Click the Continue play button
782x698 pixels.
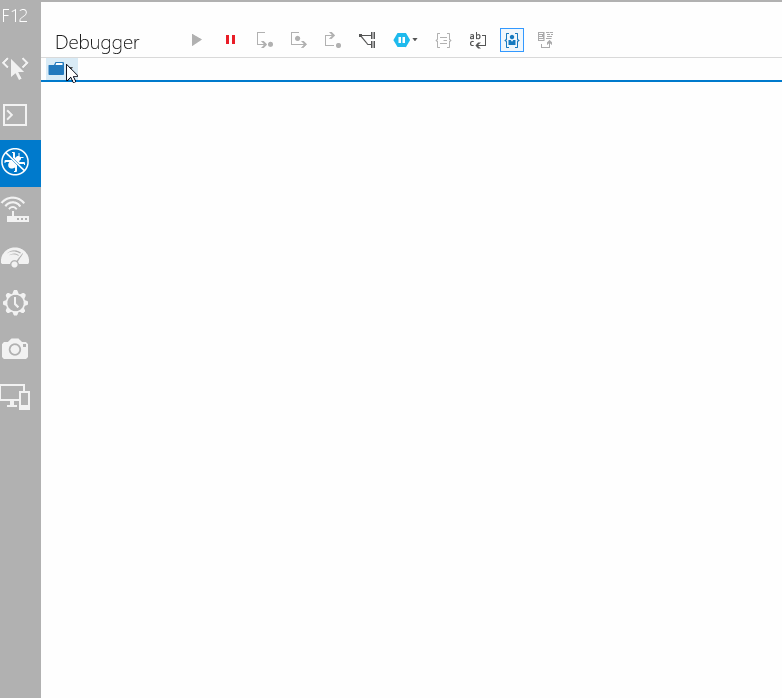click(x=196, y=40)
